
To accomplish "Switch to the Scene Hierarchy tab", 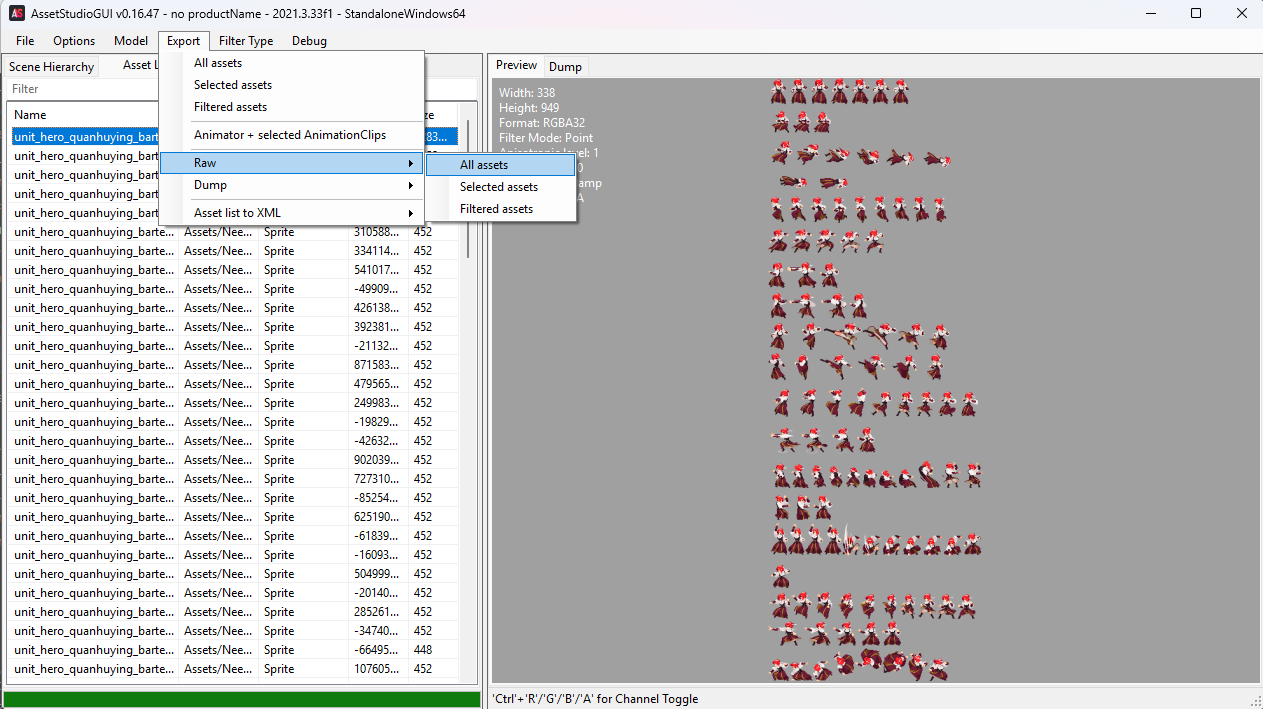I will (50, 66).
